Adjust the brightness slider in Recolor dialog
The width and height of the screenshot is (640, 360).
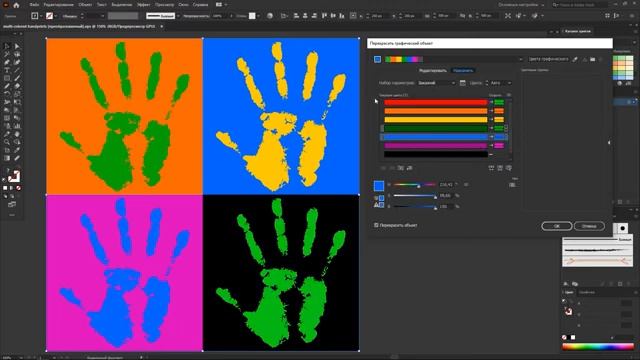point(415,207)
